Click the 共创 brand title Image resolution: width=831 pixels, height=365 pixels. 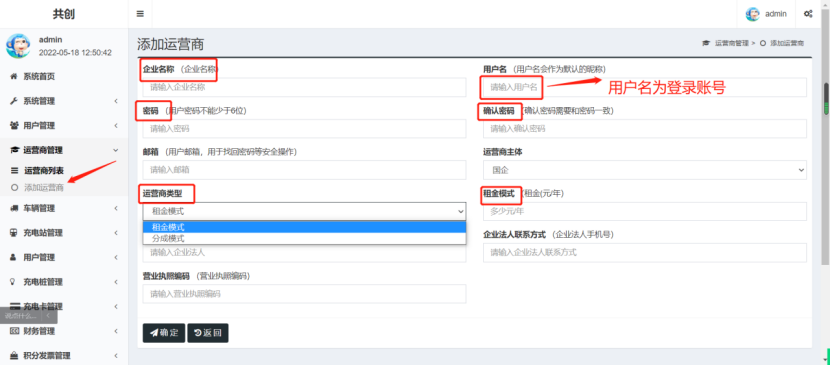coord(64,14)
